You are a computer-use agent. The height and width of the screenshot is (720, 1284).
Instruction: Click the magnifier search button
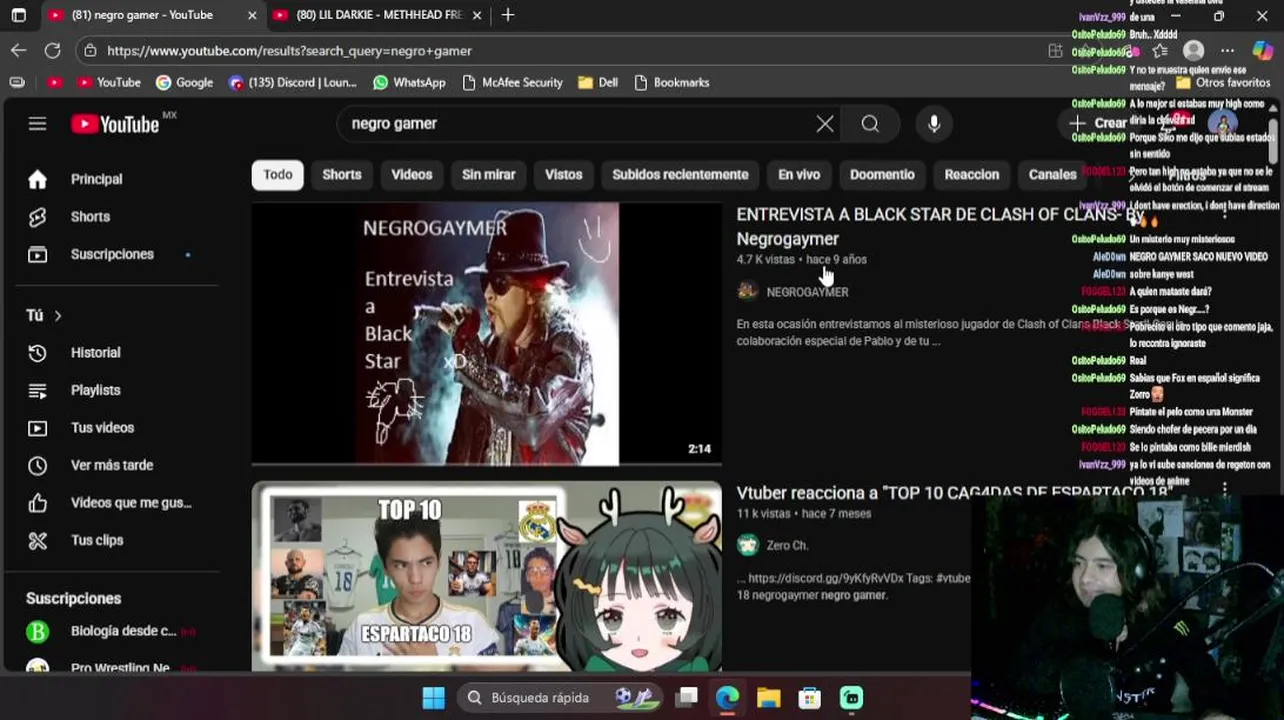click(870, 124)
